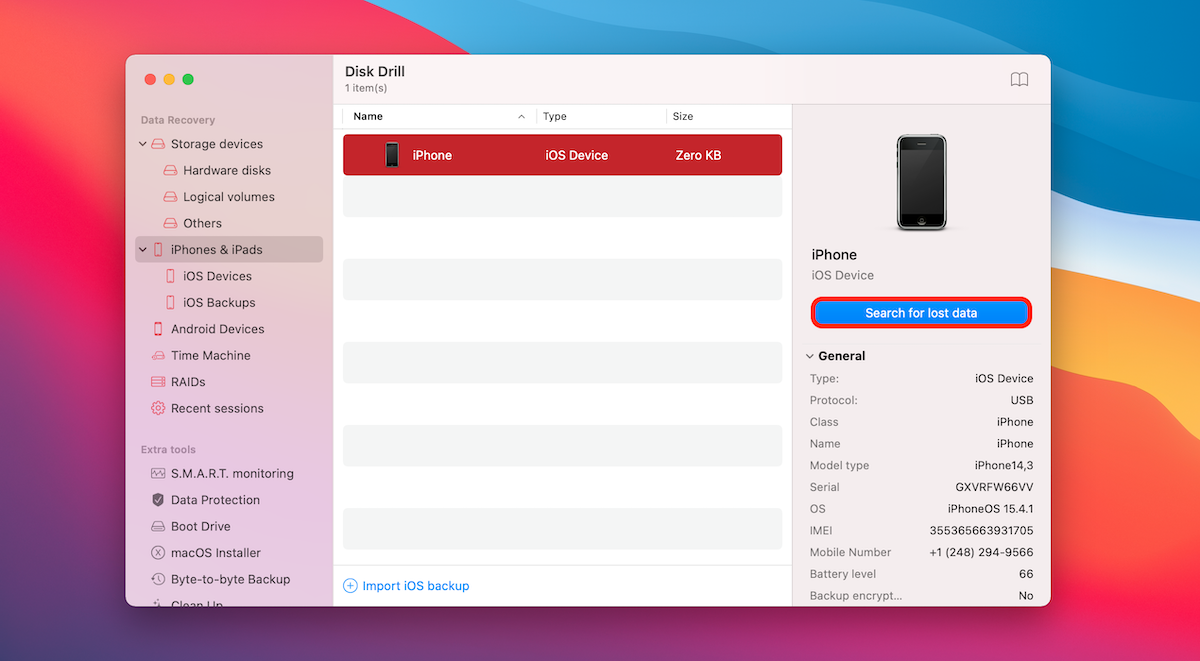Viewport: 1200px width, 661px height.
Task: Select Hardware disks in sidebar
Action: tap(227, 170)
